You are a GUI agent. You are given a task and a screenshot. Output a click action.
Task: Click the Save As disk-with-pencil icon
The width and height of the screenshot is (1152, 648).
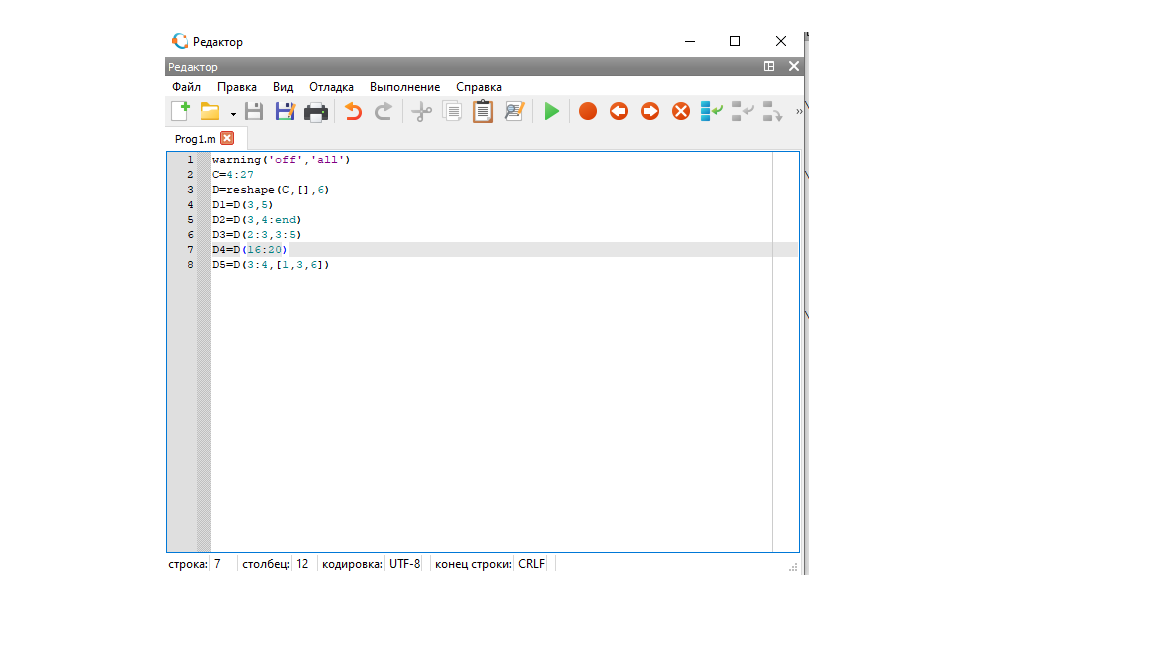pyautogui.click(x=285, y=111)
